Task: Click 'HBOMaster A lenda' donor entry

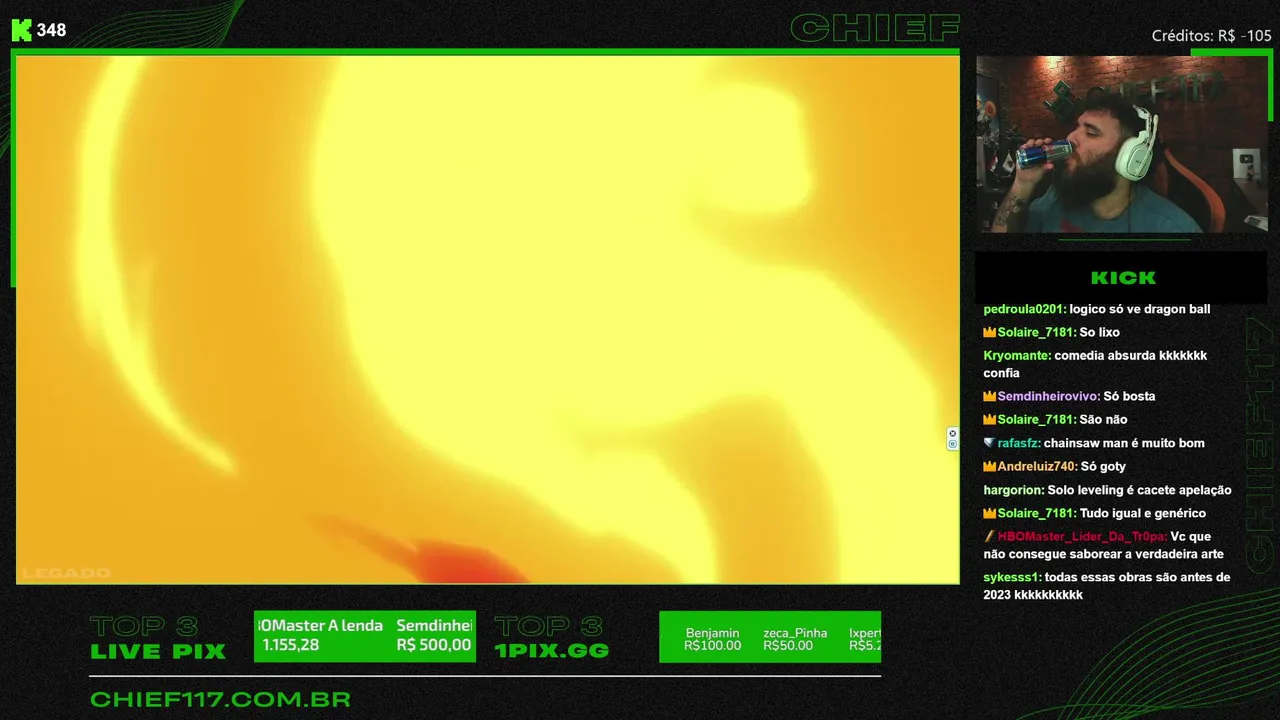Action: coord(320,625)
